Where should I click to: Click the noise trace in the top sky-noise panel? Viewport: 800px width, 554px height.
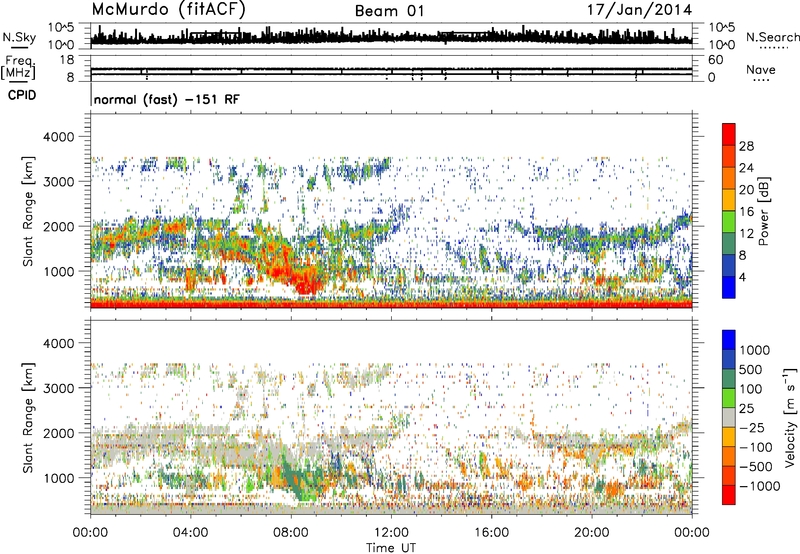click(391, 37)
